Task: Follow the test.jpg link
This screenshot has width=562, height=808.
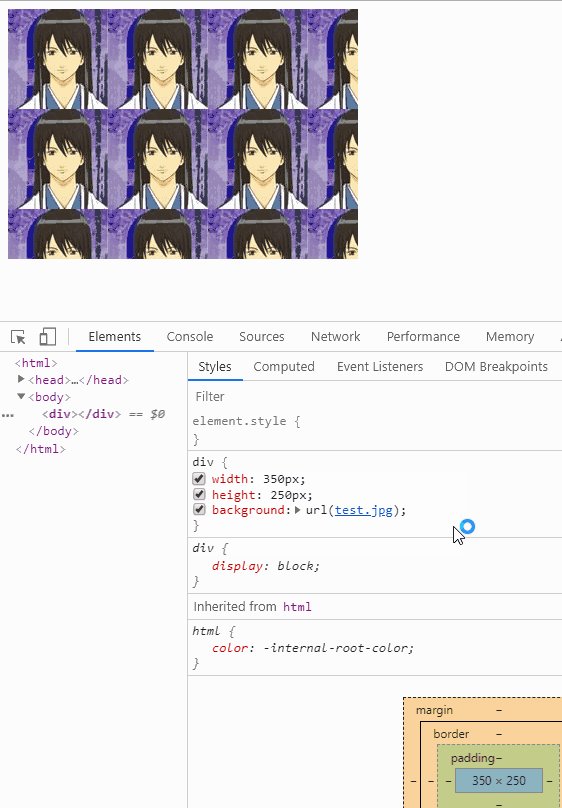Action: [x=364, y=510]
